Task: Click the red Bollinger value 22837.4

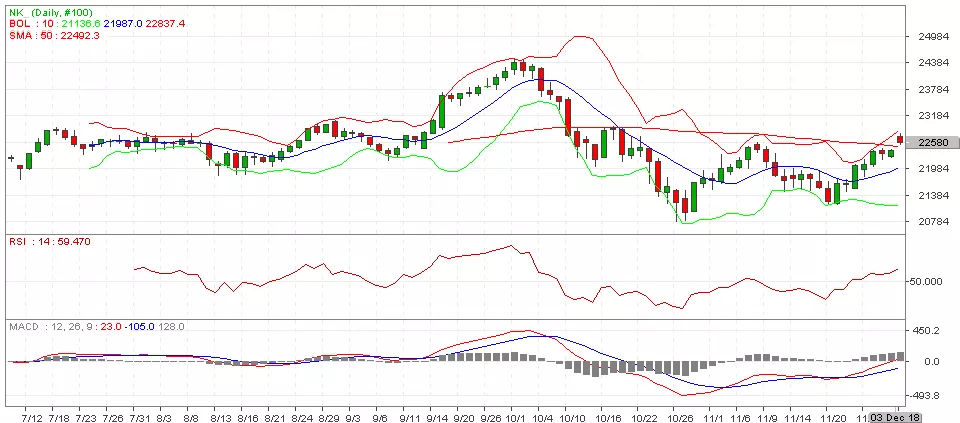Action: 166,23
